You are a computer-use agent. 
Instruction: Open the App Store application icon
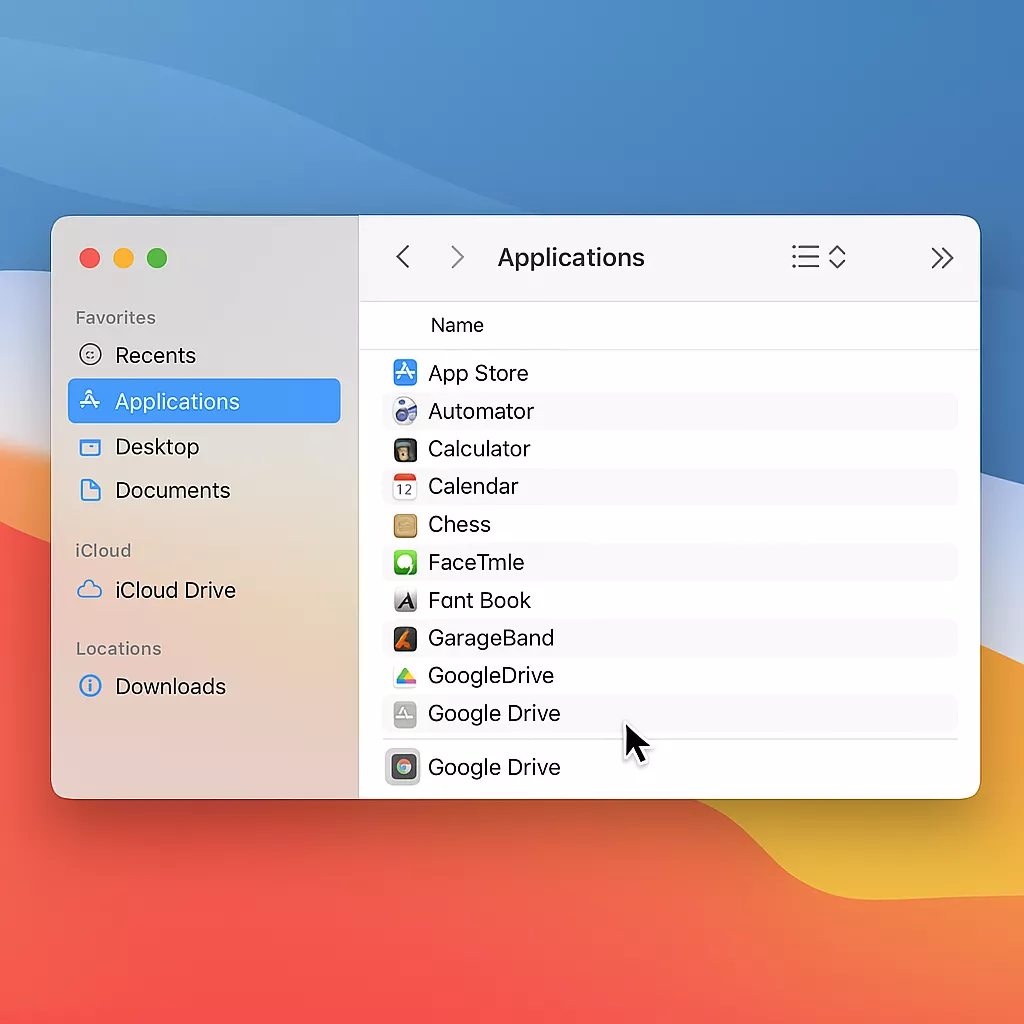pyautogui.click(x=405, y=373)
